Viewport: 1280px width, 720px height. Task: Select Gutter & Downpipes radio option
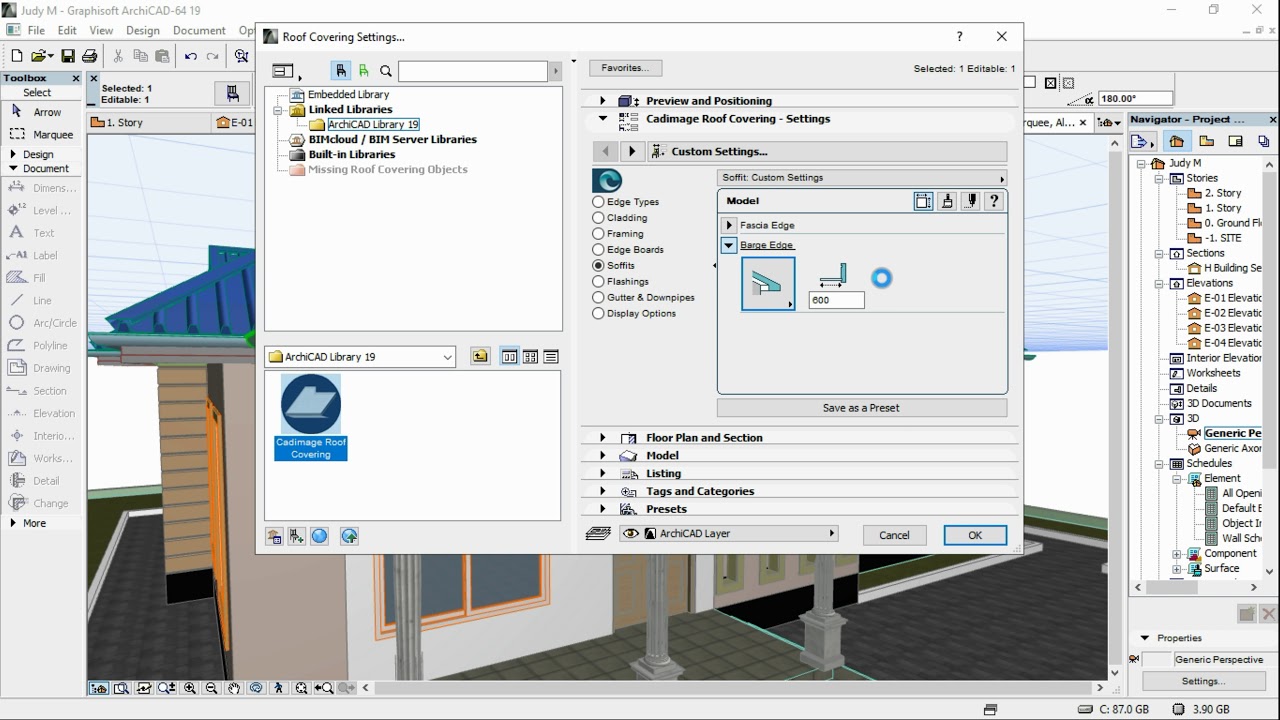click(599, 298)
